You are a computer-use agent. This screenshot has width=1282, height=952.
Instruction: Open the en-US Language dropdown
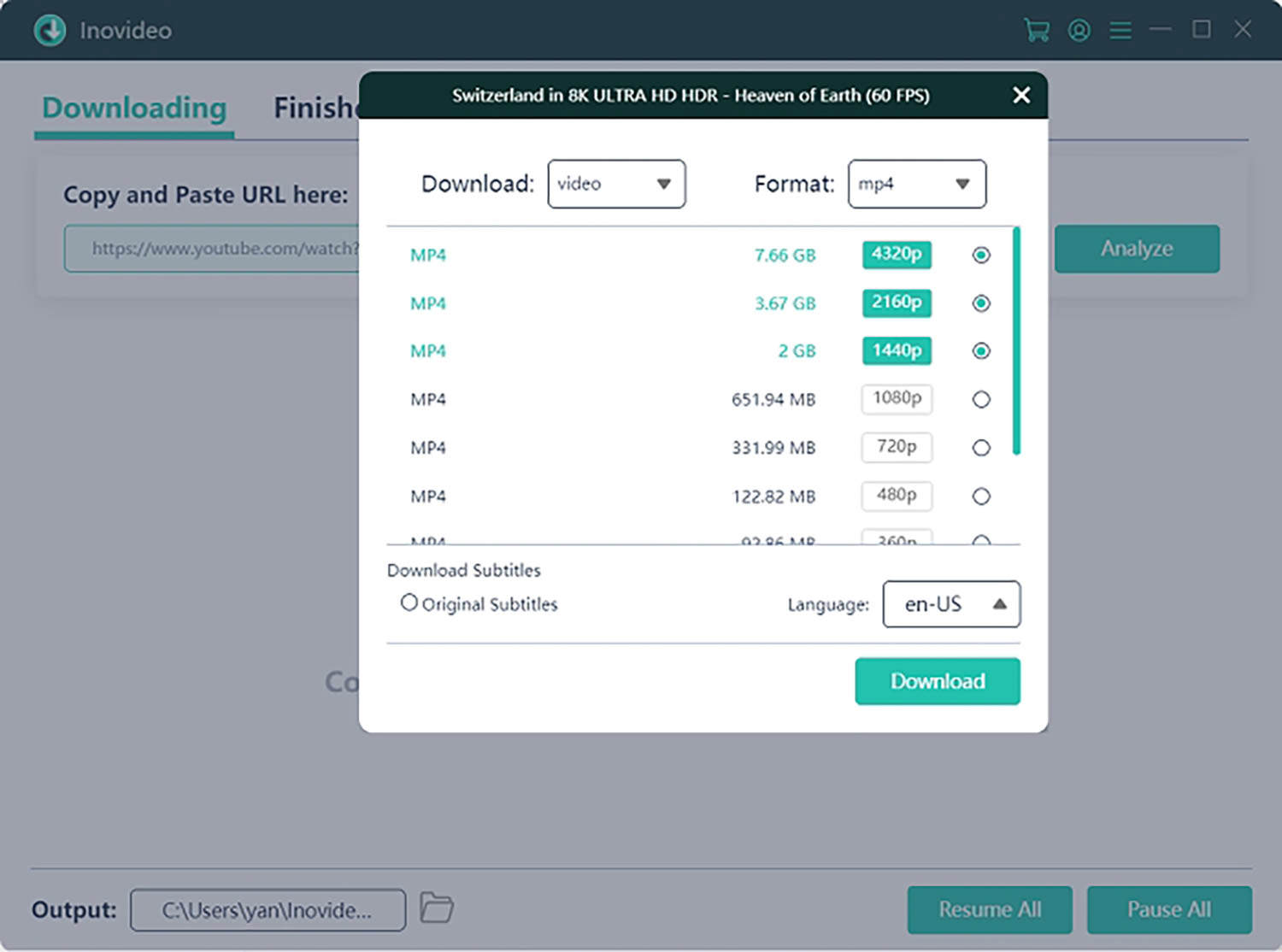(x=951, y=604)
